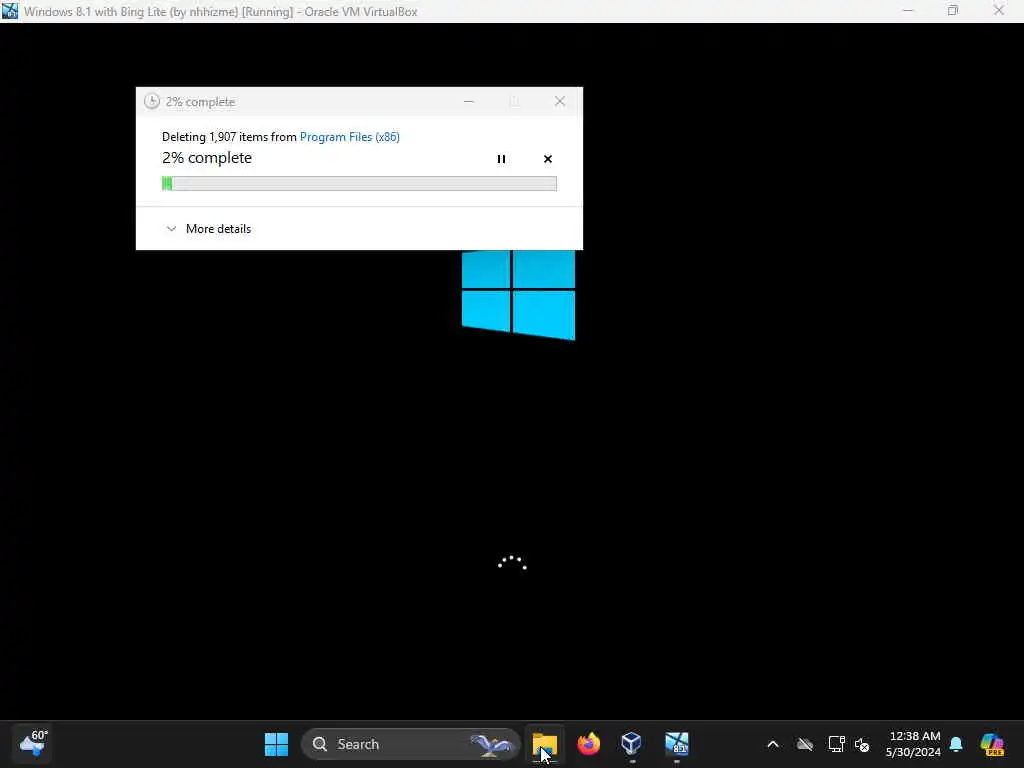Viewport: 1024px width, 768px height.
Task: Open the weather widget showing 60°
Action: pyautogui.click(x=33, y=744)
